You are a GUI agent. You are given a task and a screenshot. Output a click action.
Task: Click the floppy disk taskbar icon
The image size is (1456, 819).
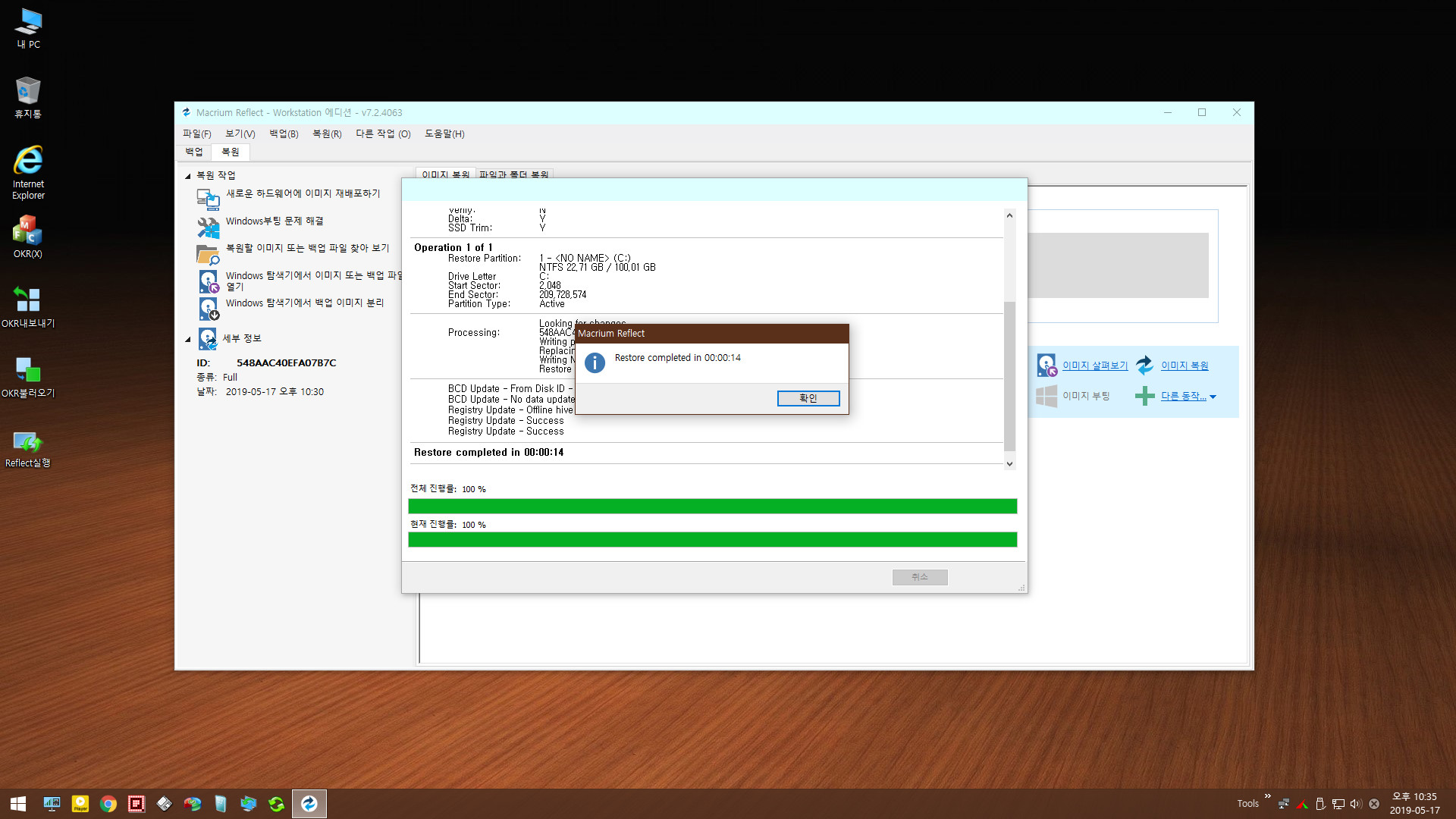pos(165,804)
